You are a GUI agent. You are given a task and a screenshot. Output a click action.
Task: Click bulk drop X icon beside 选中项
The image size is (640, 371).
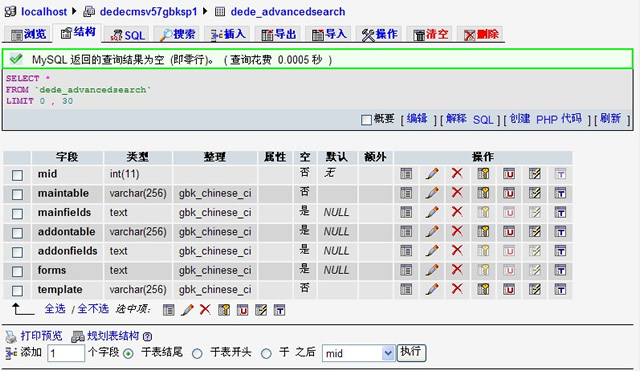click(205, 310)
